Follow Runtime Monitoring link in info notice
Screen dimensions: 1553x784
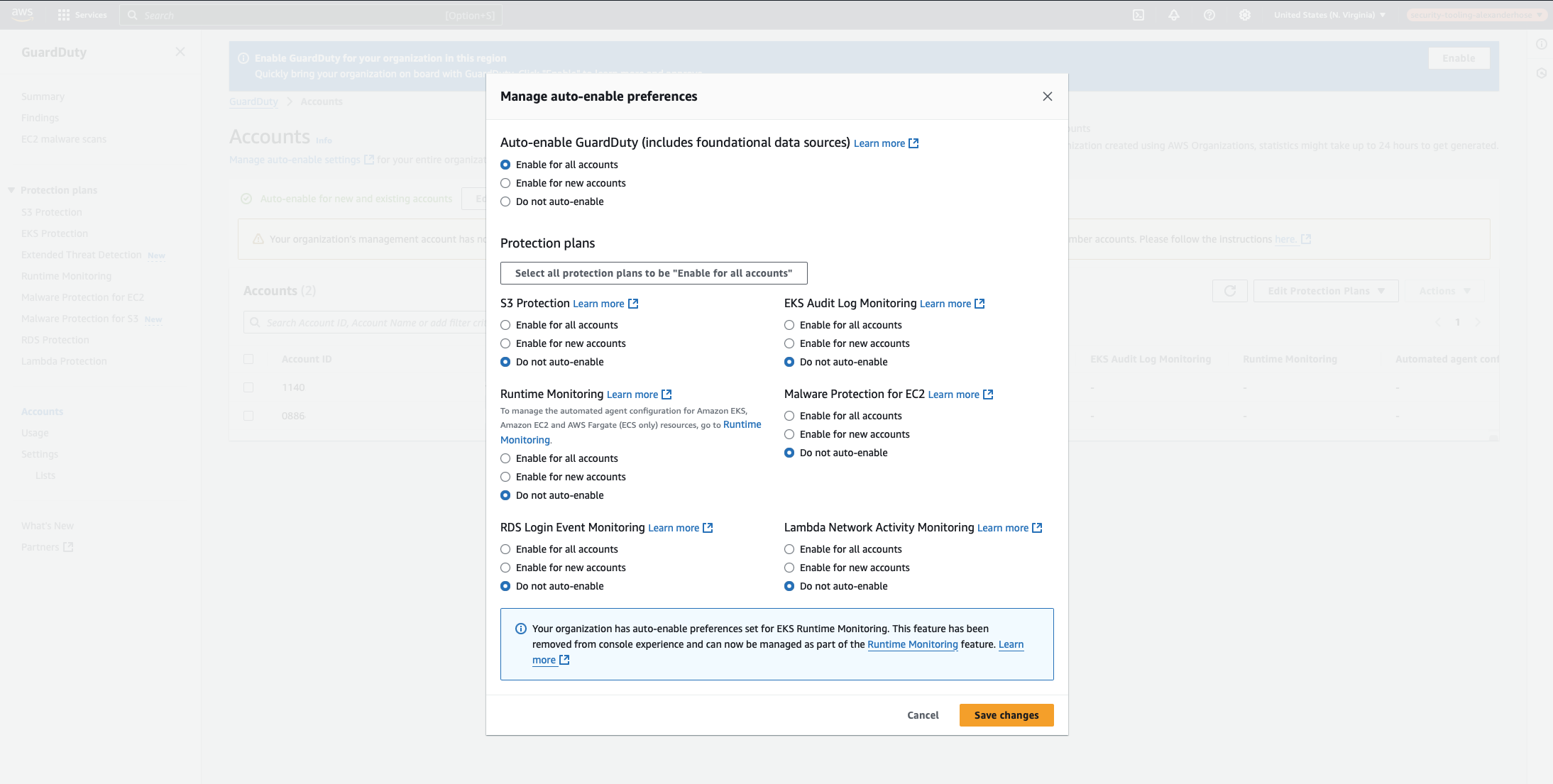point(912,644)
